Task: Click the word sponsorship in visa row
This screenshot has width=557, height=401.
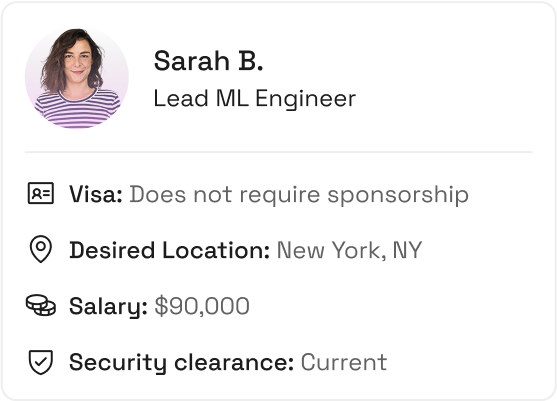Action: 398,195
